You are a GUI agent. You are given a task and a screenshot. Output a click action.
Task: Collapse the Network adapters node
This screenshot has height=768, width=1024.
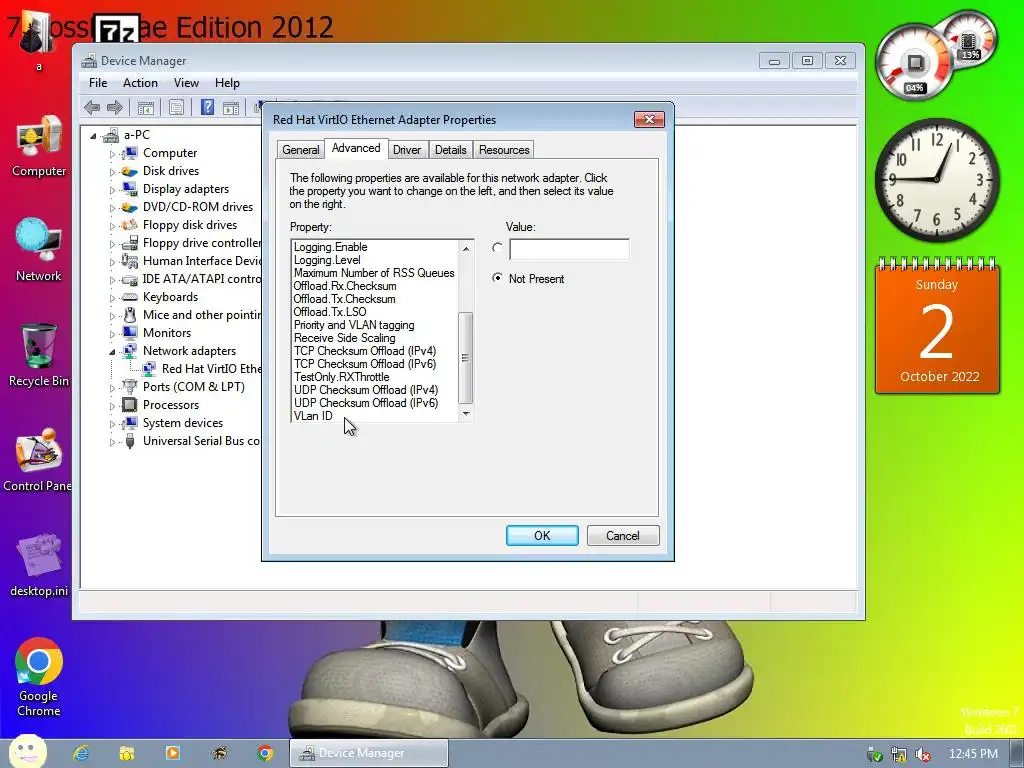point(112,352)
